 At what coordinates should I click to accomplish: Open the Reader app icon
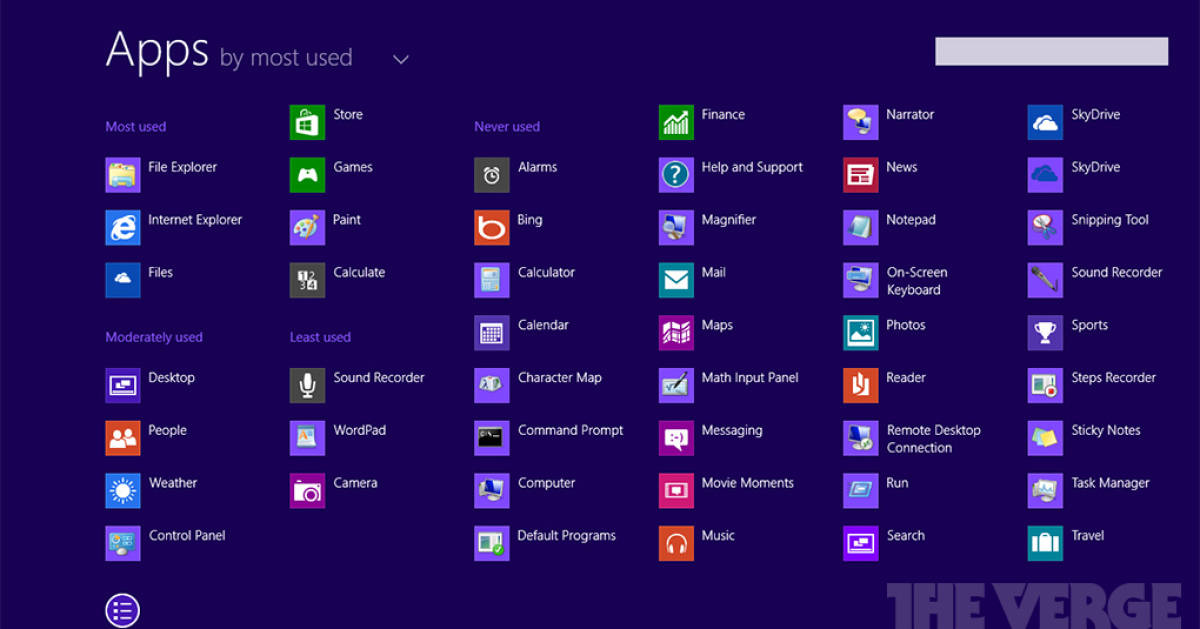(860, 385)
